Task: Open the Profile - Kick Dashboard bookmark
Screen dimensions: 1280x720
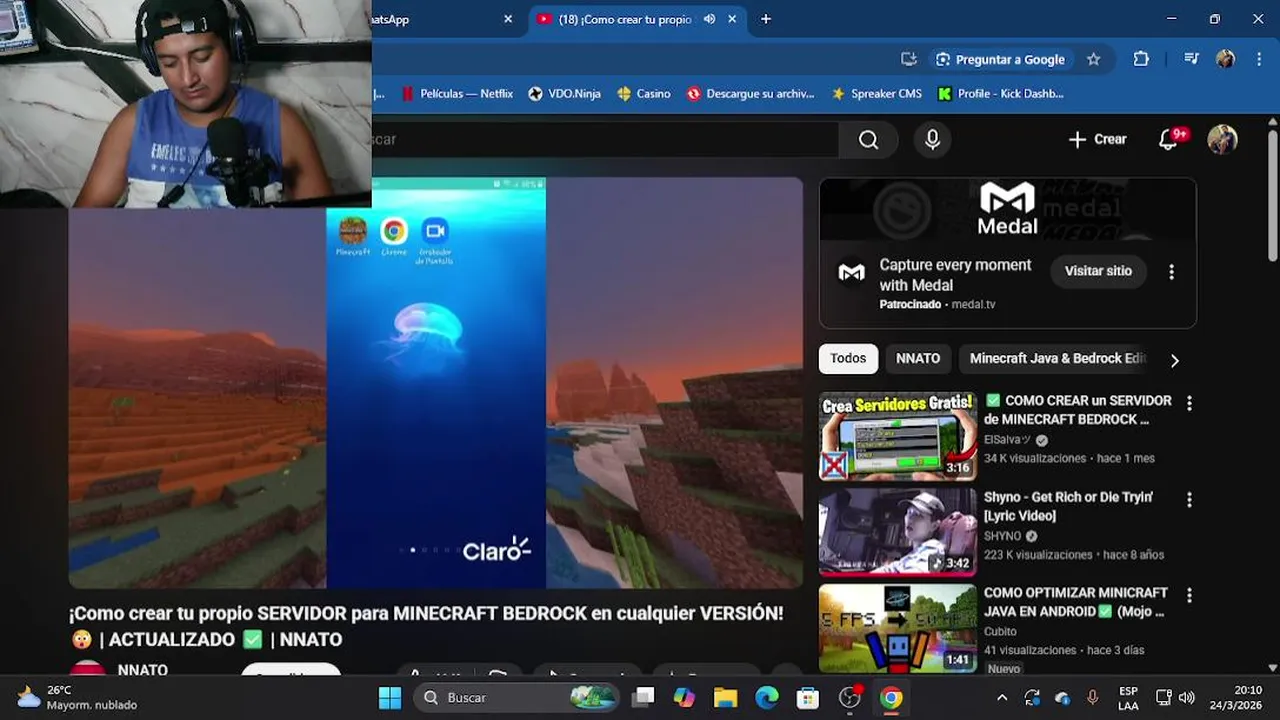Action: 1001,94
